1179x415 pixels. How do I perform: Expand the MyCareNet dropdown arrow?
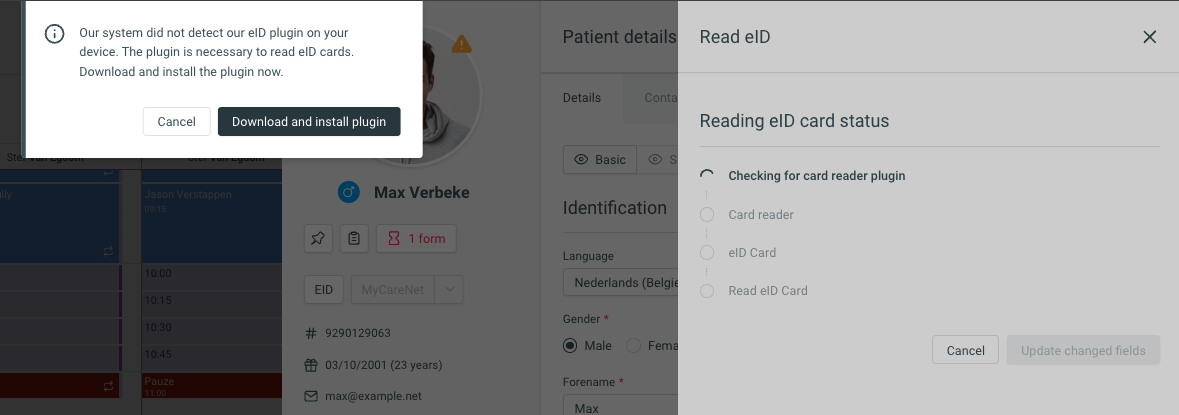coord(450,289)
